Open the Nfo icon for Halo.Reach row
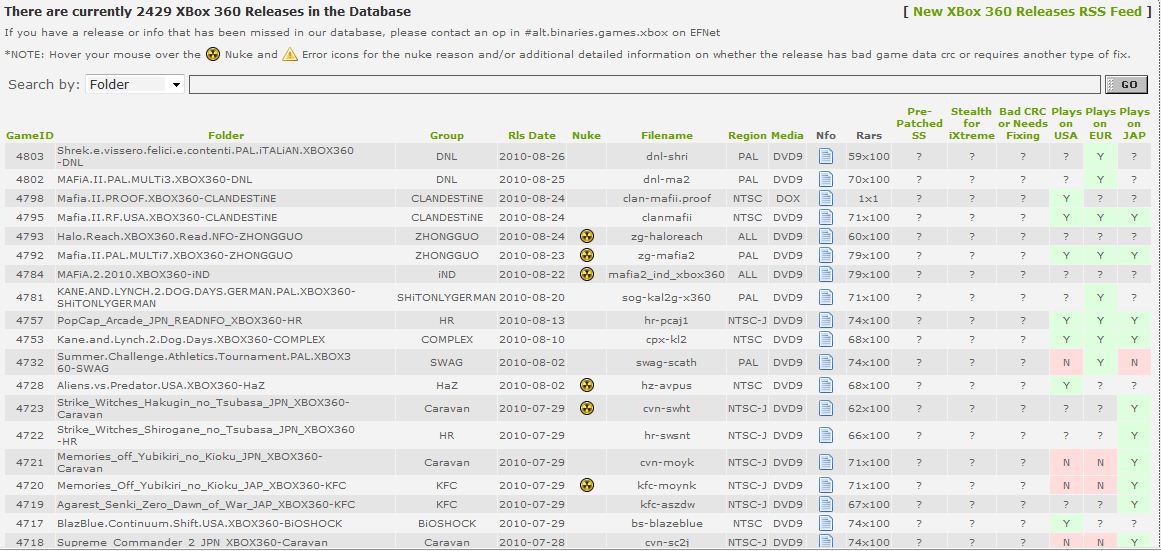 click(826, 236)
